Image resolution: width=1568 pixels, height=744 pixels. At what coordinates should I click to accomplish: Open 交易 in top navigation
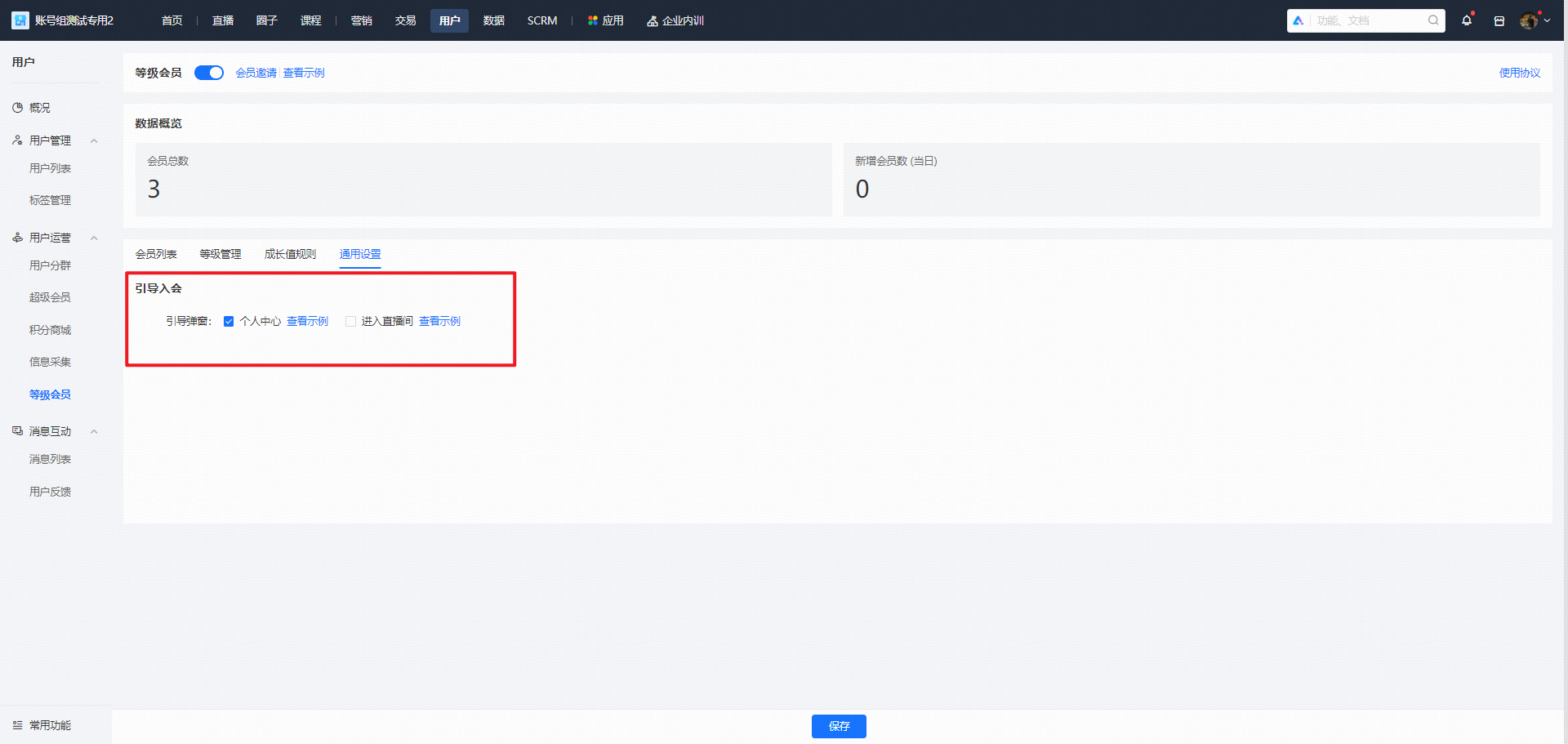click(x=406, y=20)
